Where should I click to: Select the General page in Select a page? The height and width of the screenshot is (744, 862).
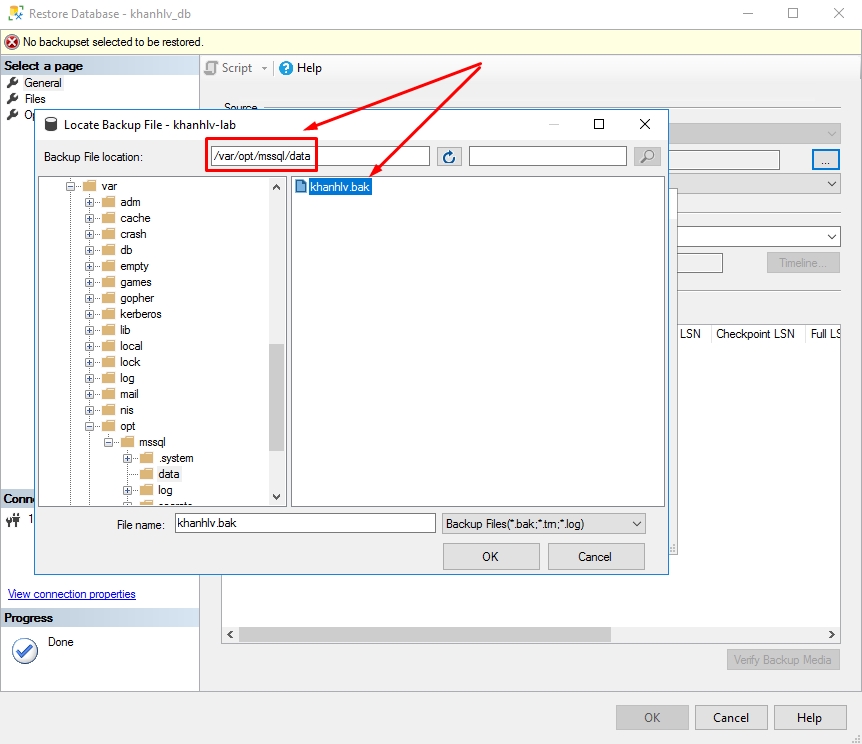(x=41, y=82)
